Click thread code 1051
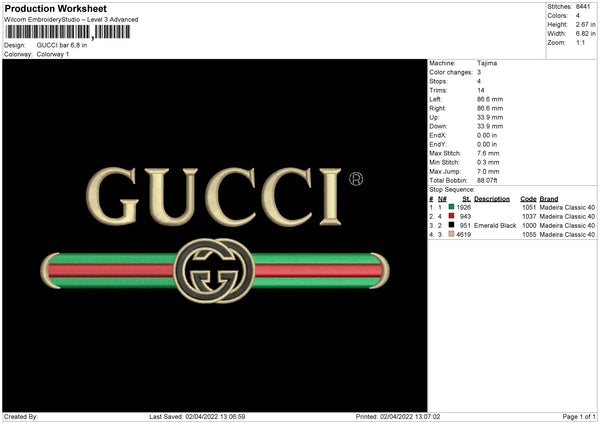Viewport: 600px width, 424px height. click(x=529, y=207)
